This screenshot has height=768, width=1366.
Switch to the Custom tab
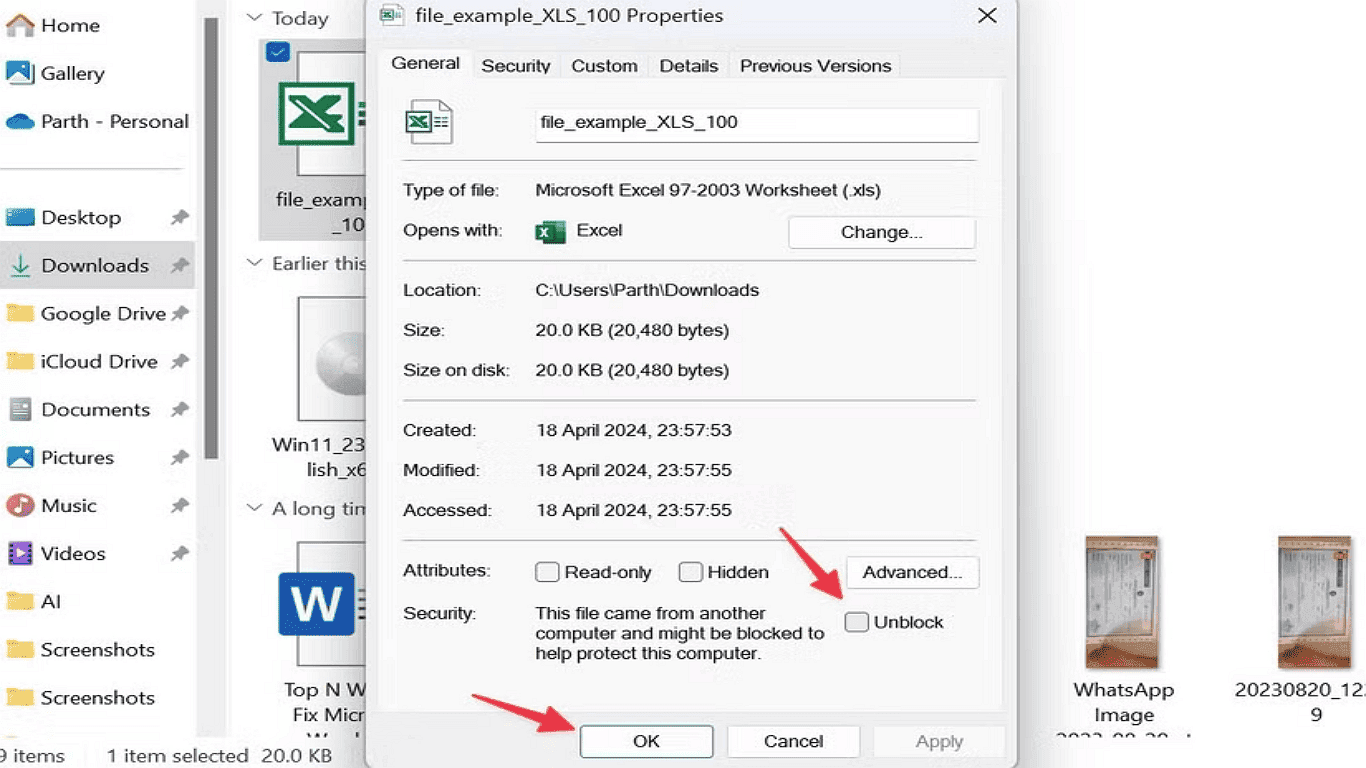click(x=604, y=66)
